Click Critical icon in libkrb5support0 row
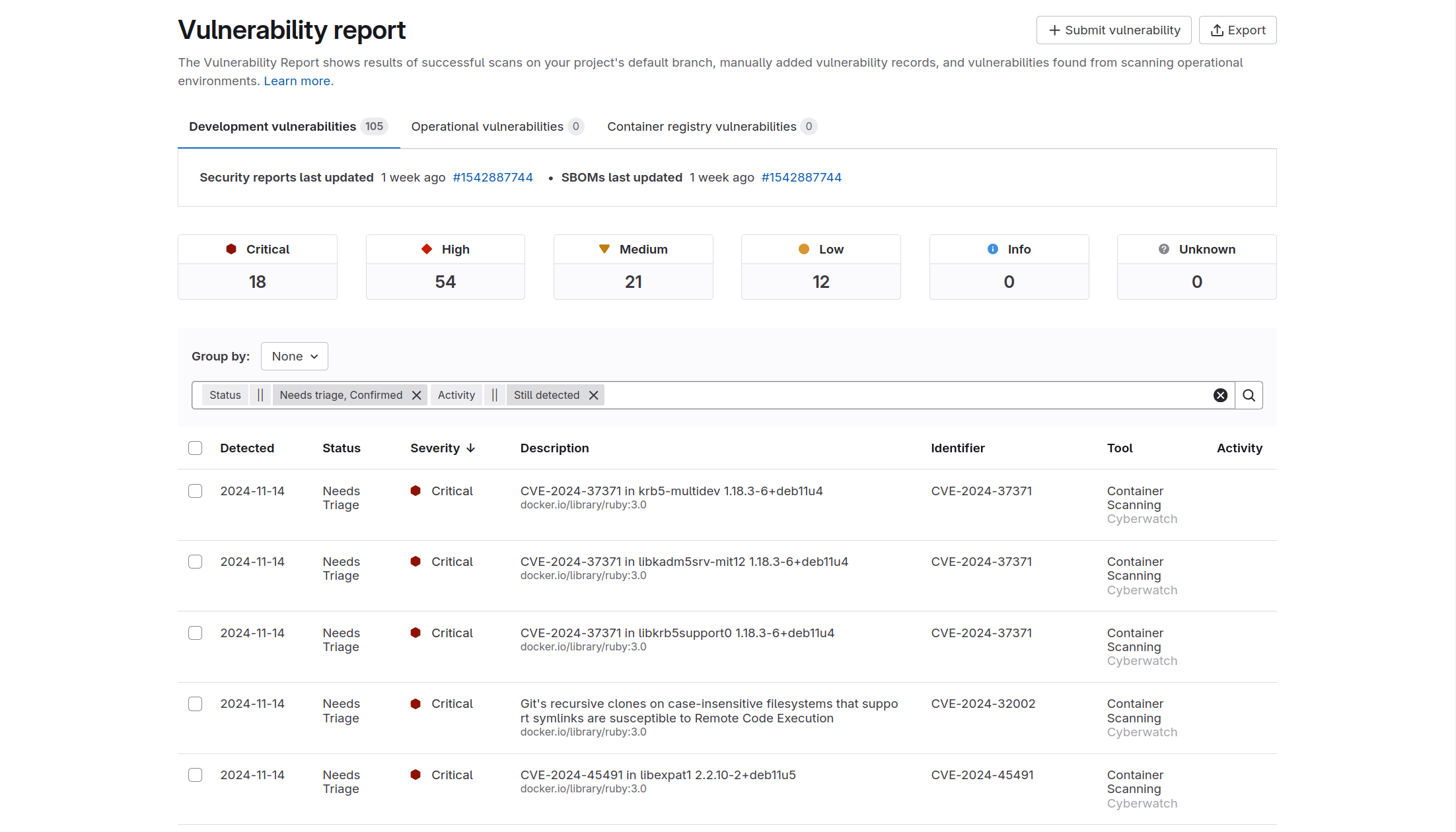The image size is (1456, 832). [416, 633]
